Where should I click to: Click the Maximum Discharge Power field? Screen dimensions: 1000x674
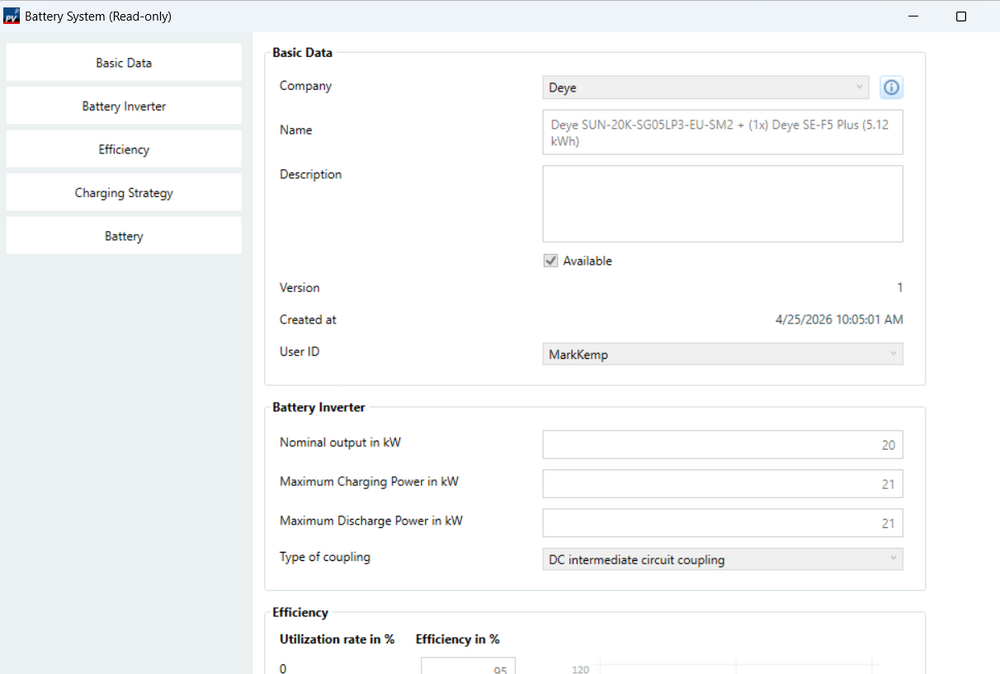click(723, 523)
